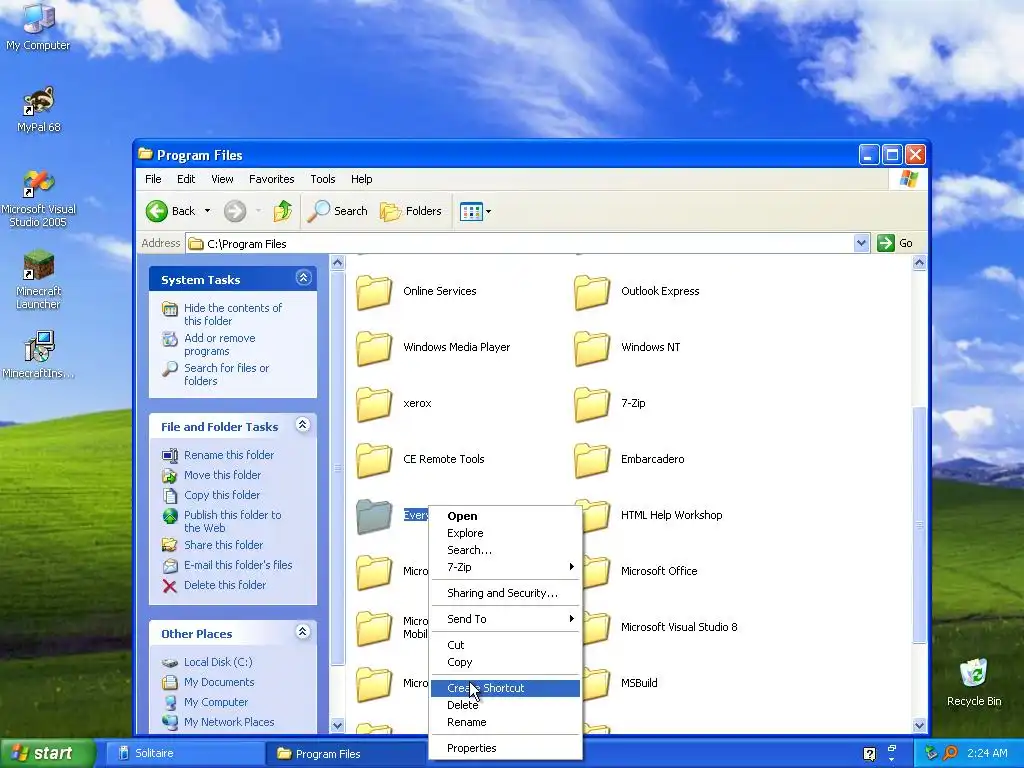Click Publish this folder to the Web
The width and height of the screenshot is (1024, 768).
click(232, 521)
